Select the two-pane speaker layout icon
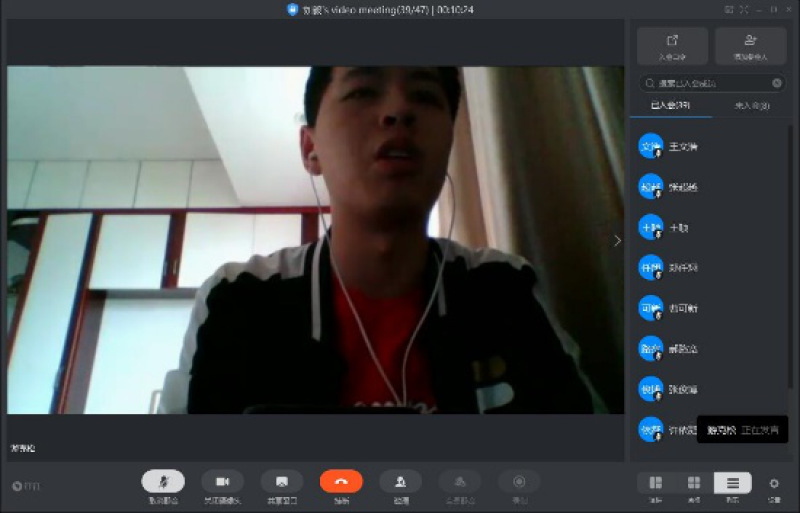The width and height of the screenshot is (800, 513). 656,483
